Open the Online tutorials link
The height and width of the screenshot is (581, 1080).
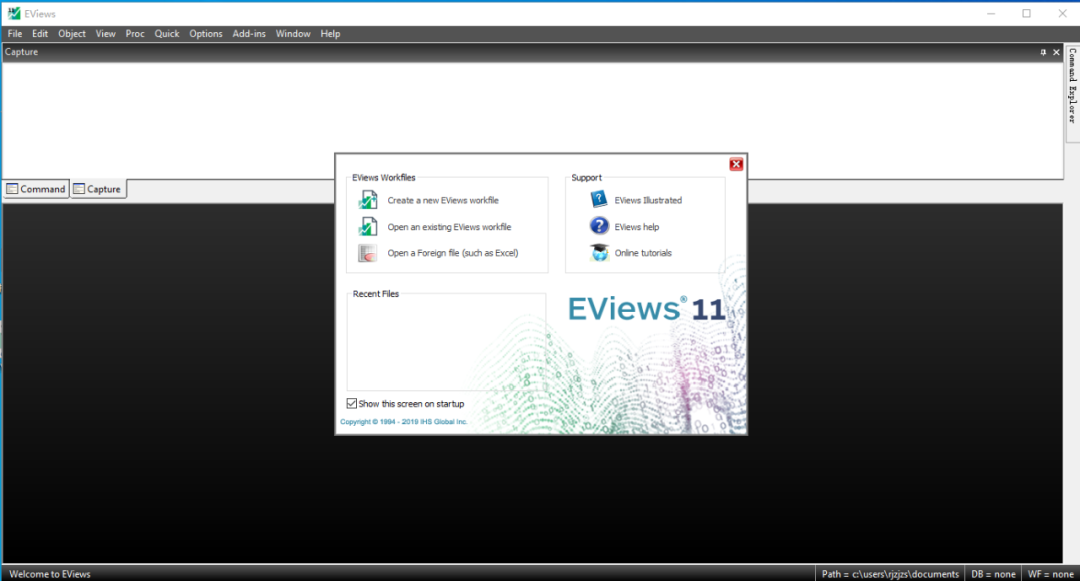(643, 253)
